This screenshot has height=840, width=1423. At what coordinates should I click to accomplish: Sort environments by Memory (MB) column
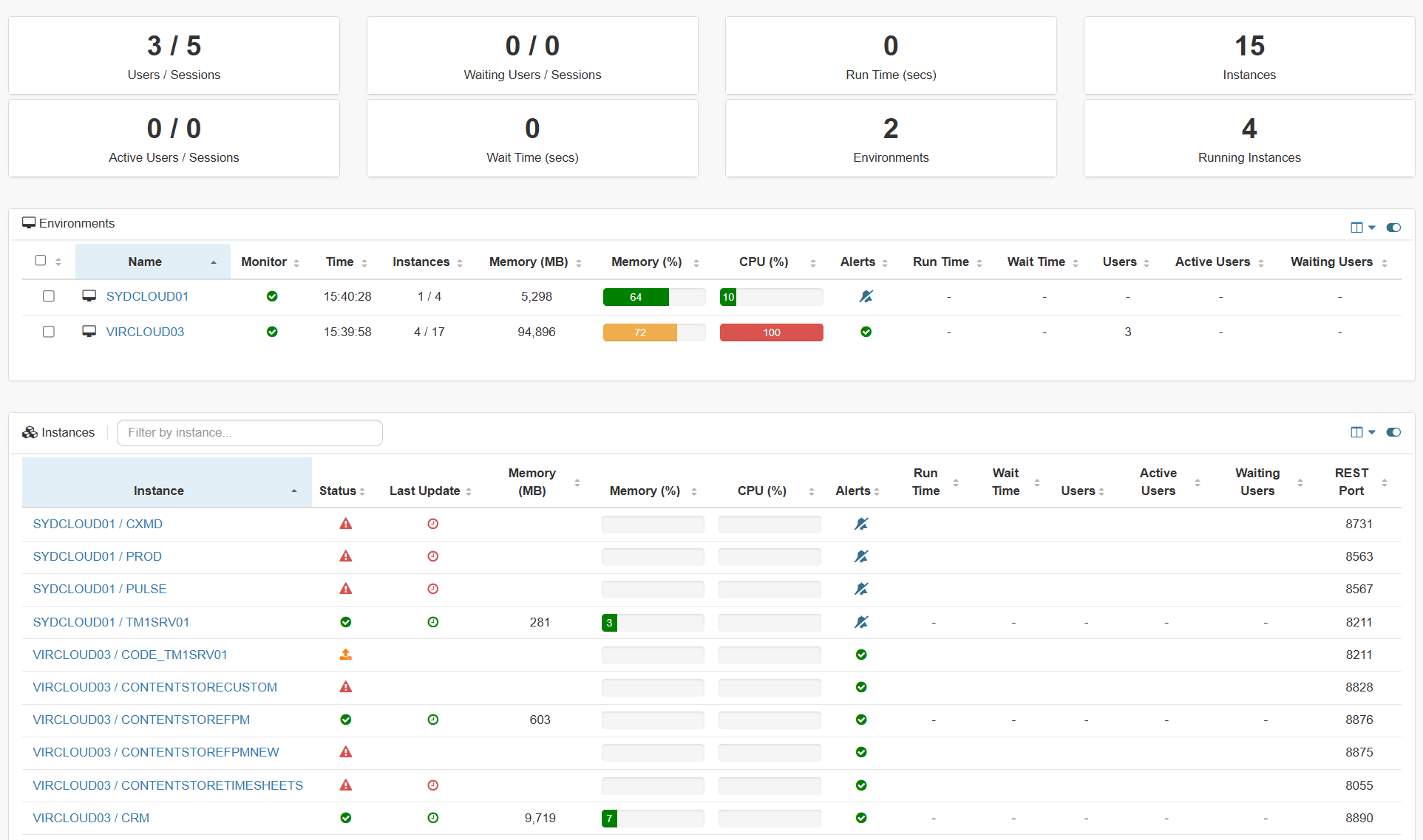click(535, 262)
